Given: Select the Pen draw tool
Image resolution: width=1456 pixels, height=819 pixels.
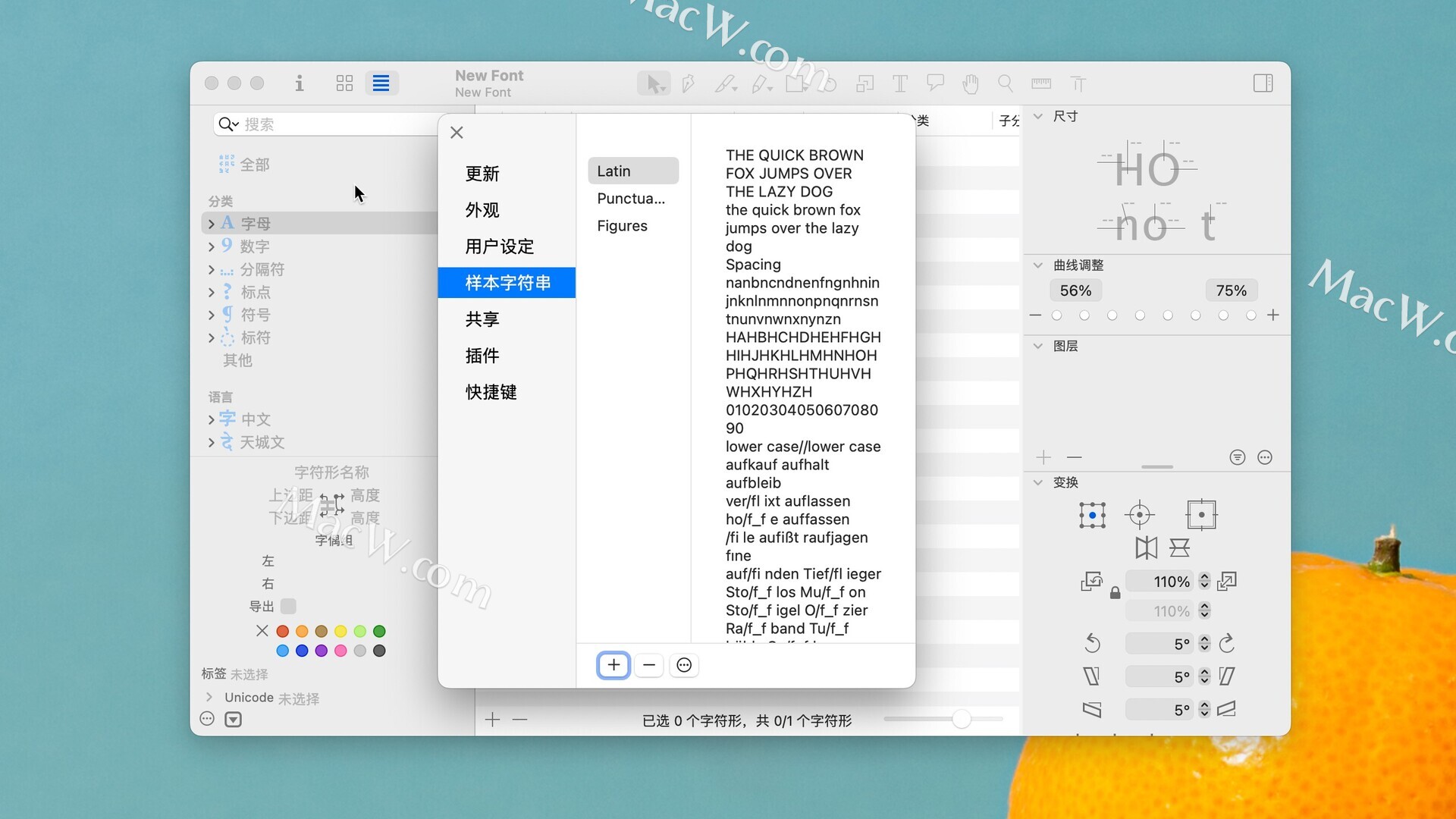Looking at the screenshot, I should (689, 83).
